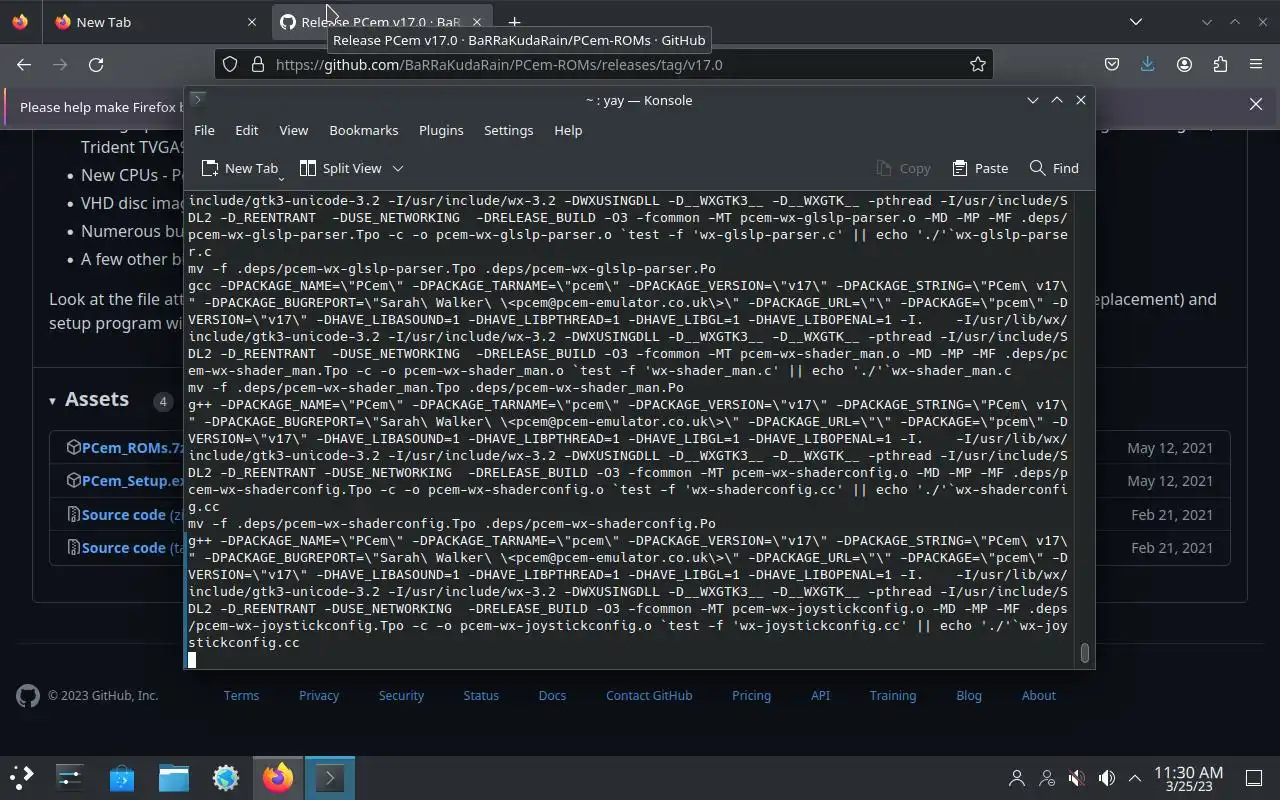Image resolution: width=1280 pixels, height=800 pixels.
Task: Open the Status footer link
Action: (481, 695)
